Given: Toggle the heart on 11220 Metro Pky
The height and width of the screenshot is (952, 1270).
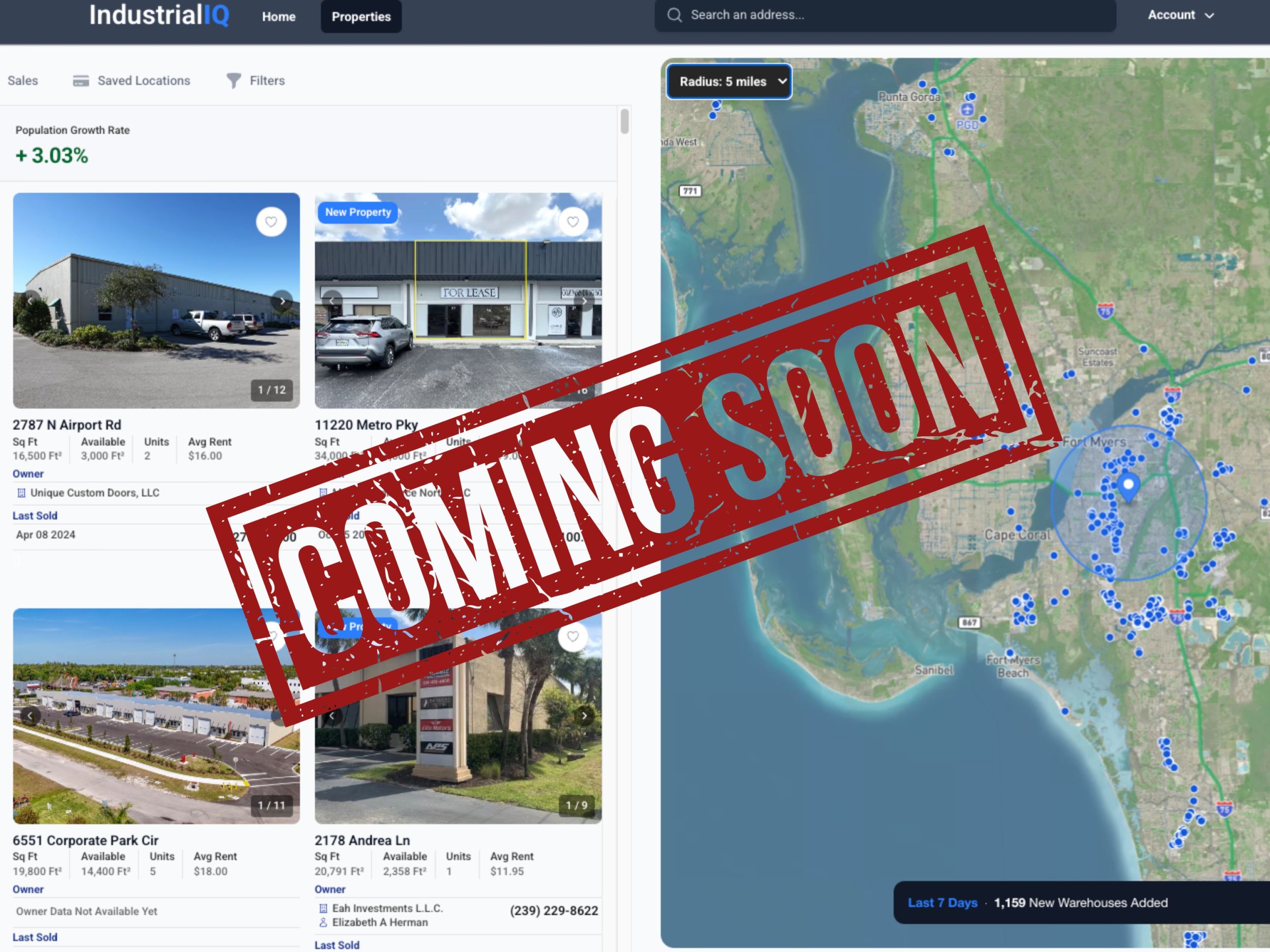Looking at the screenshot, I should coord(572,222).
